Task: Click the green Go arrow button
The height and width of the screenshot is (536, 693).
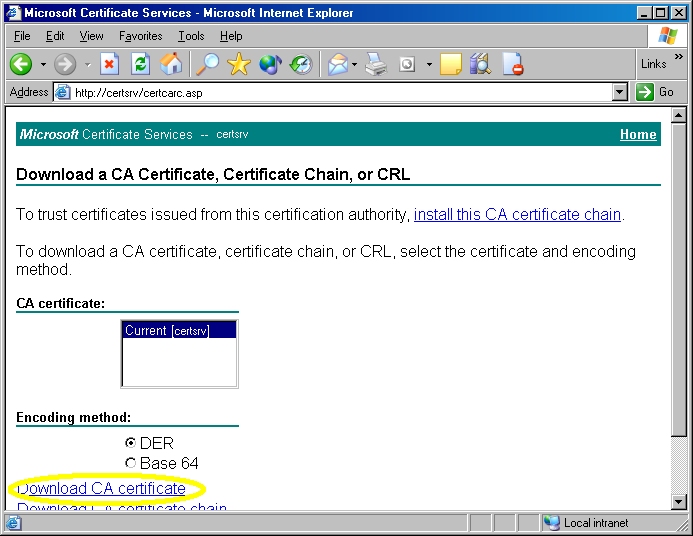Action: [645, 92]
